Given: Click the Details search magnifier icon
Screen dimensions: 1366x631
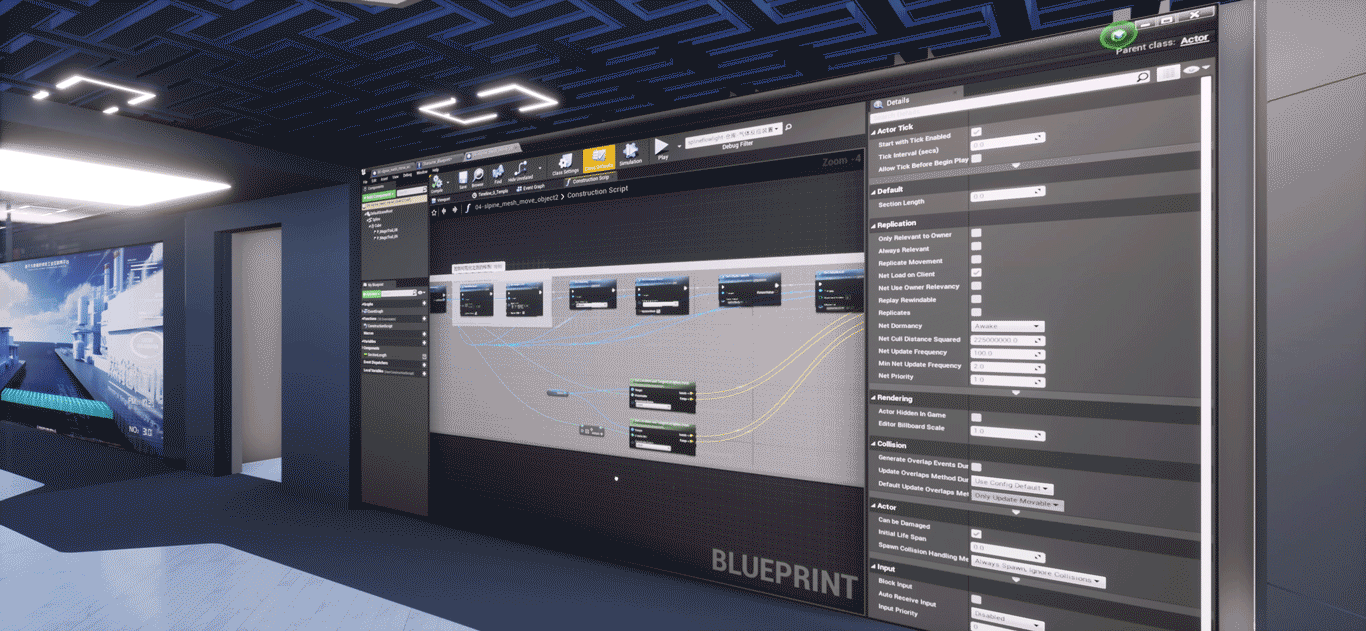Looking at the screenshot, I should 1142,76.
